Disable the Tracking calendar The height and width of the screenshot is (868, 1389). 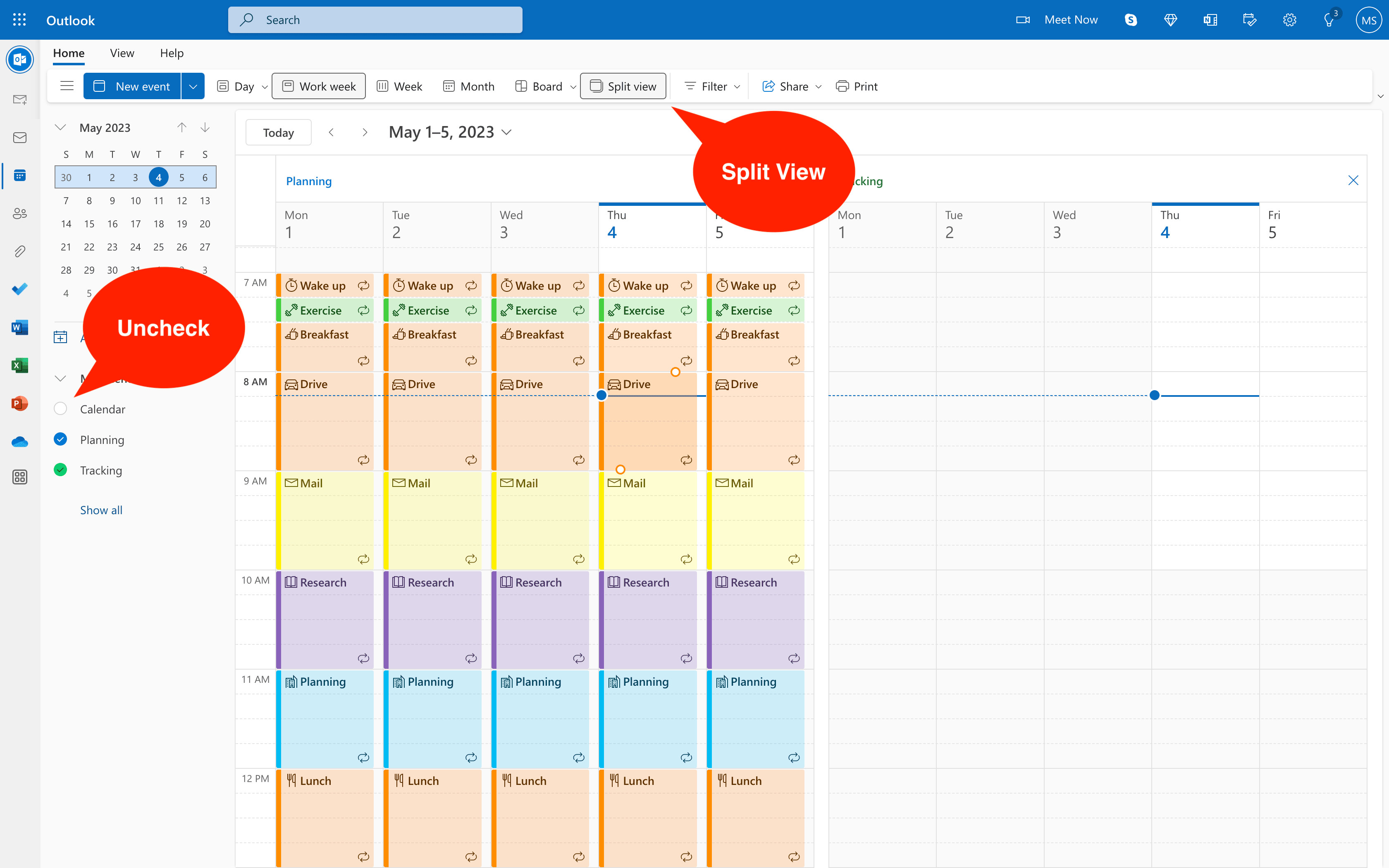coord(60,470)
